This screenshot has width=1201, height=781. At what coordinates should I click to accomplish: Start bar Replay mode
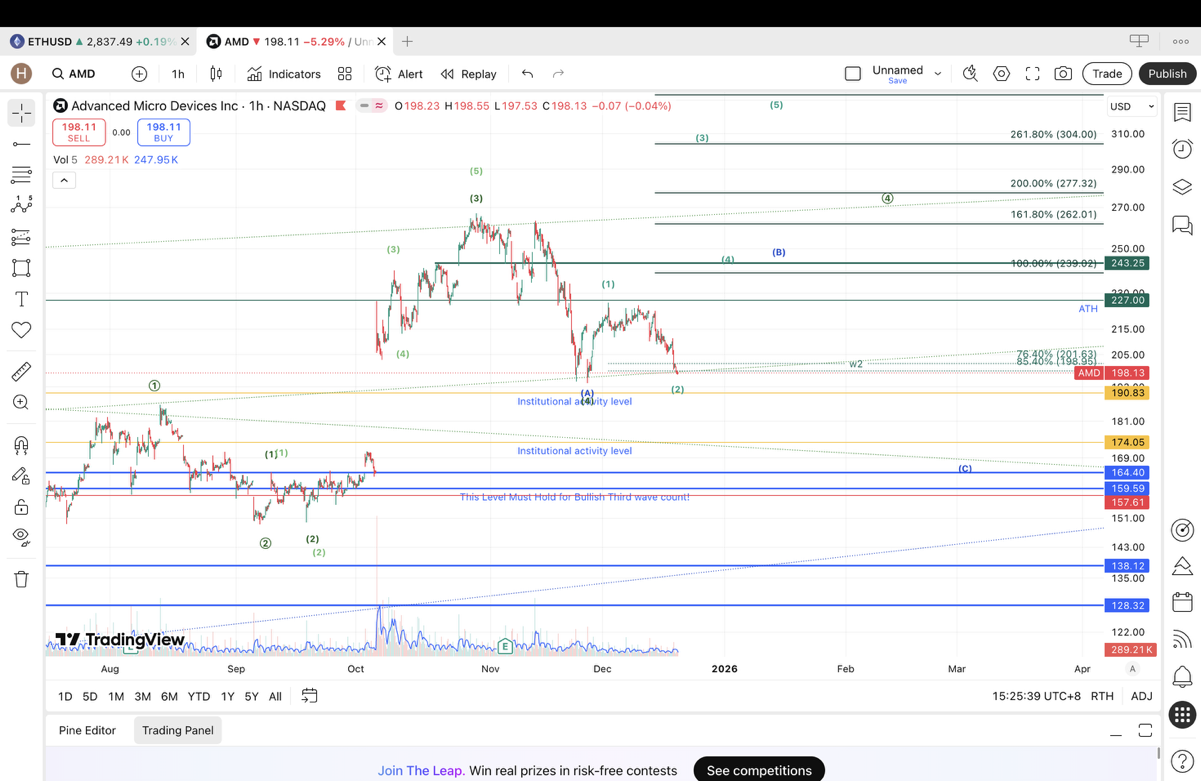[469, 74]
